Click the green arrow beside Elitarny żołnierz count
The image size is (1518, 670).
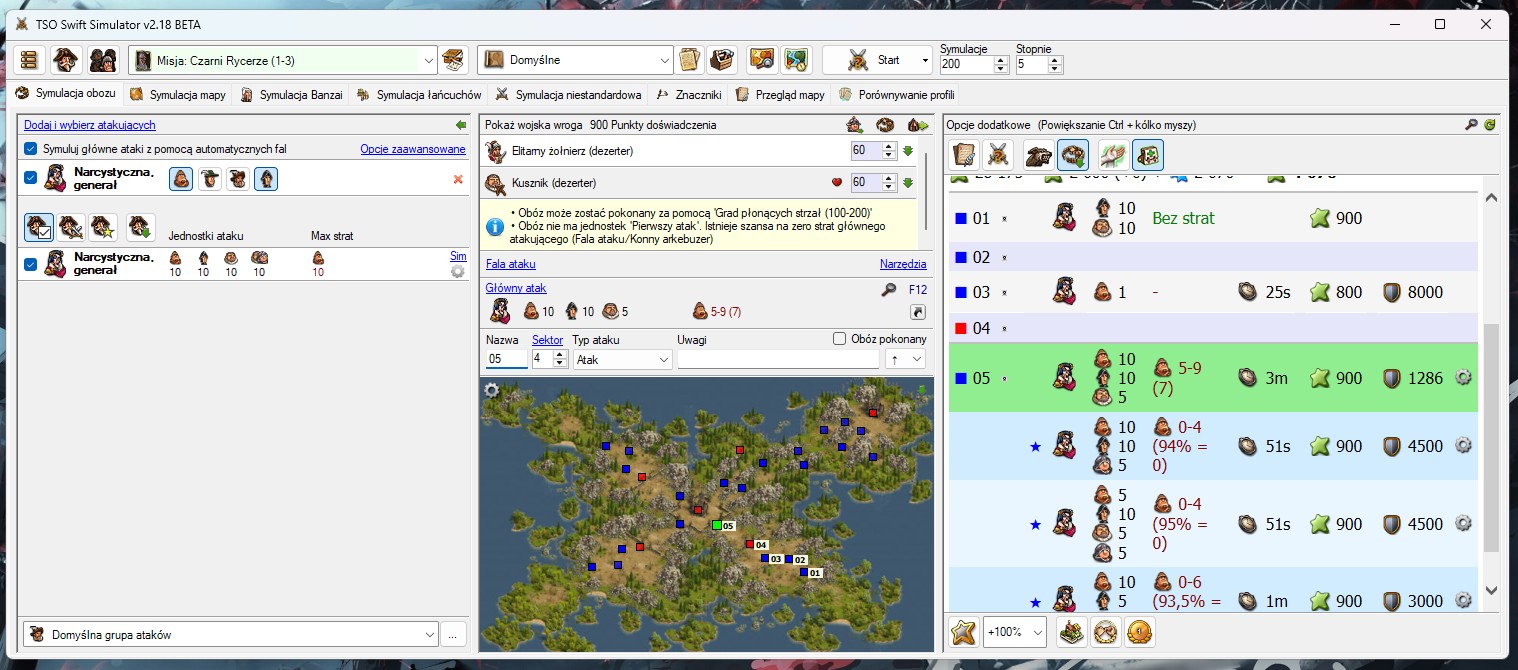908,151
